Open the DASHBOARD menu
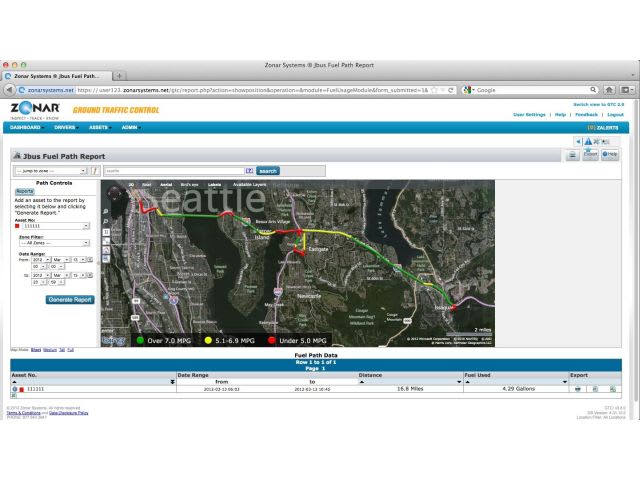Image resolution: width=640 pixels, height=480 pixels. tap(27, 127)
